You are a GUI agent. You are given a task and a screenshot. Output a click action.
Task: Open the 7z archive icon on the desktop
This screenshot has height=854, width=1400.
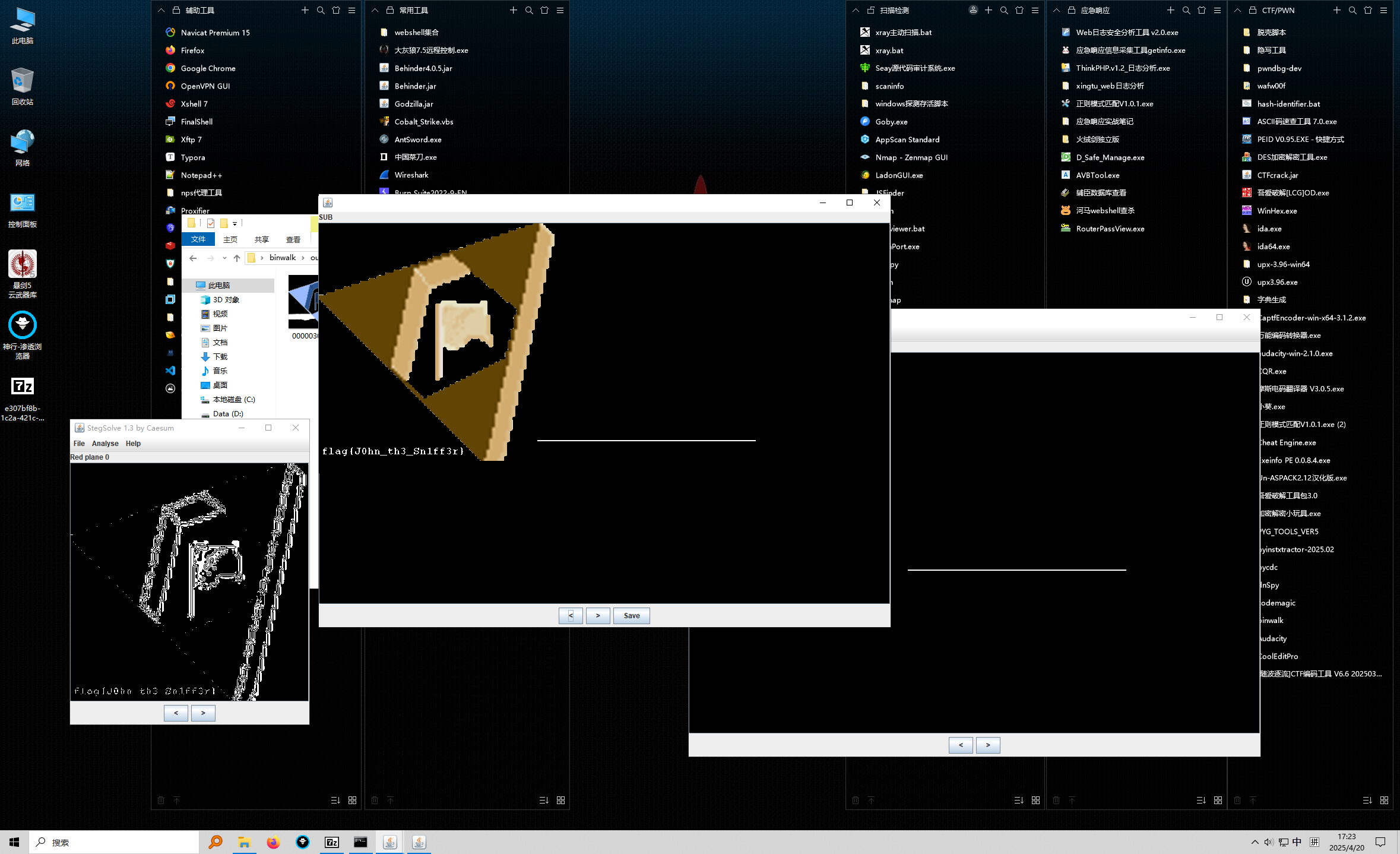pyautogui.click(x=23, y=387)
